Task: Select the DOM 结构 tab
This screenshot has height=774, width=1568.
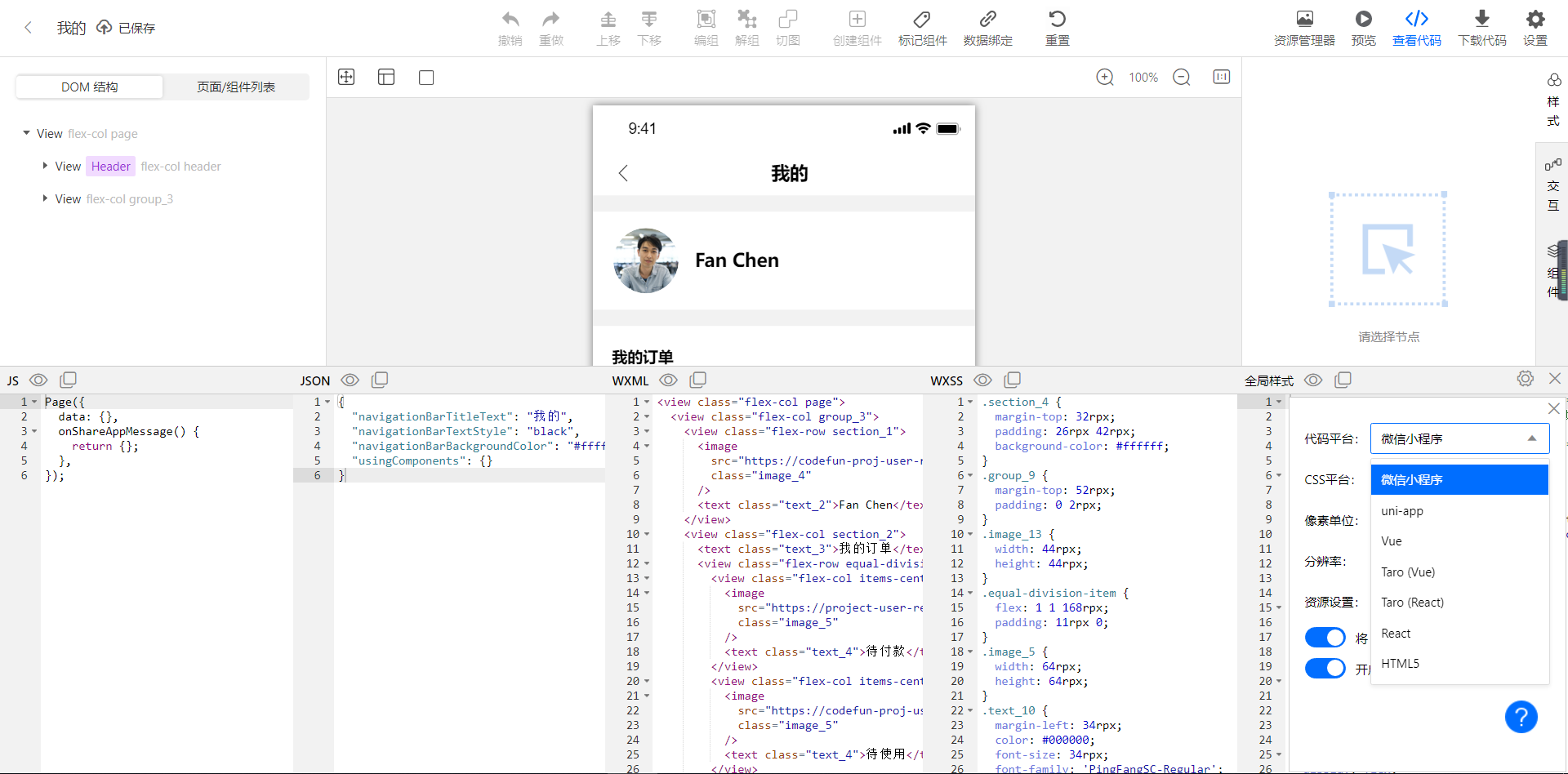Action: coord(88,87)
